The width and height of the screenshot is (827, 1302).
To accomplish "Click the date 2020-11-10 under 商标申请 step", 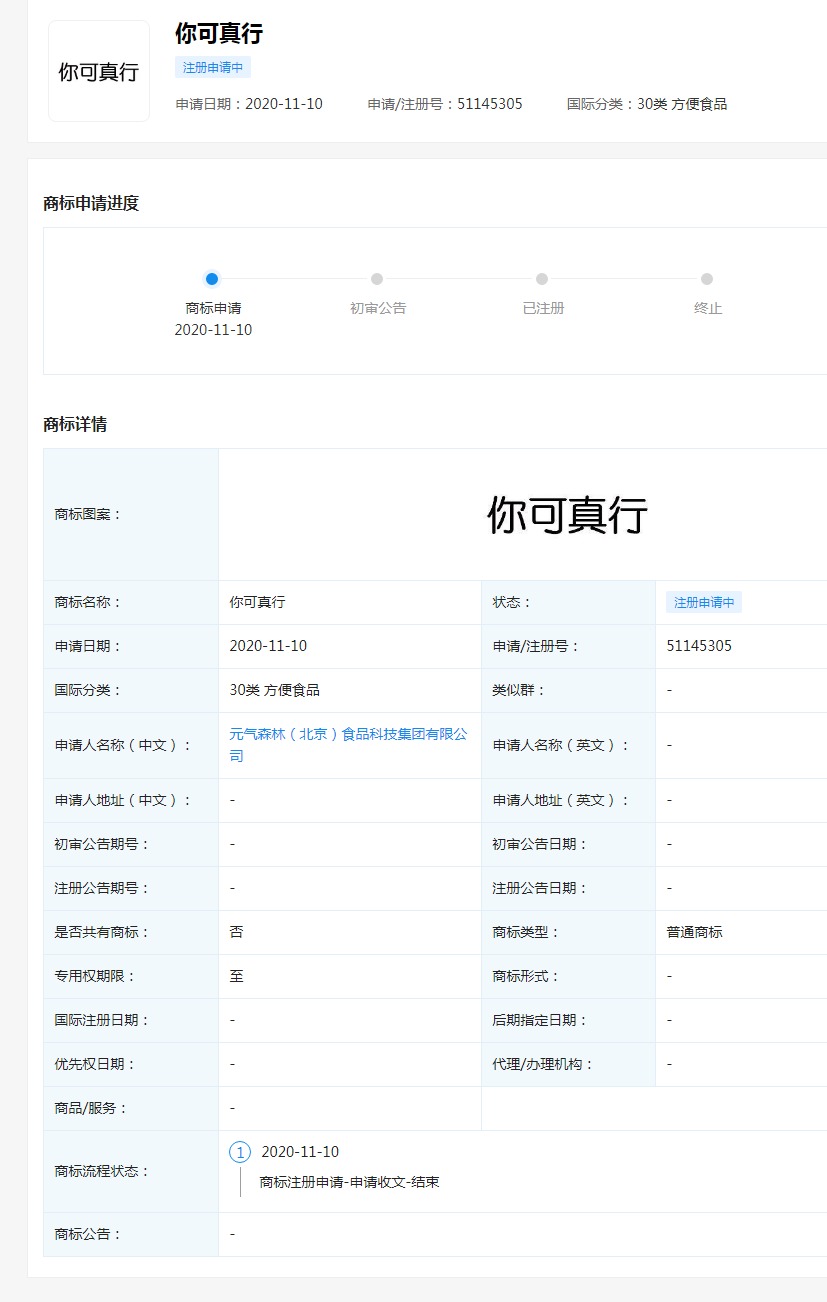I will 213,330.
